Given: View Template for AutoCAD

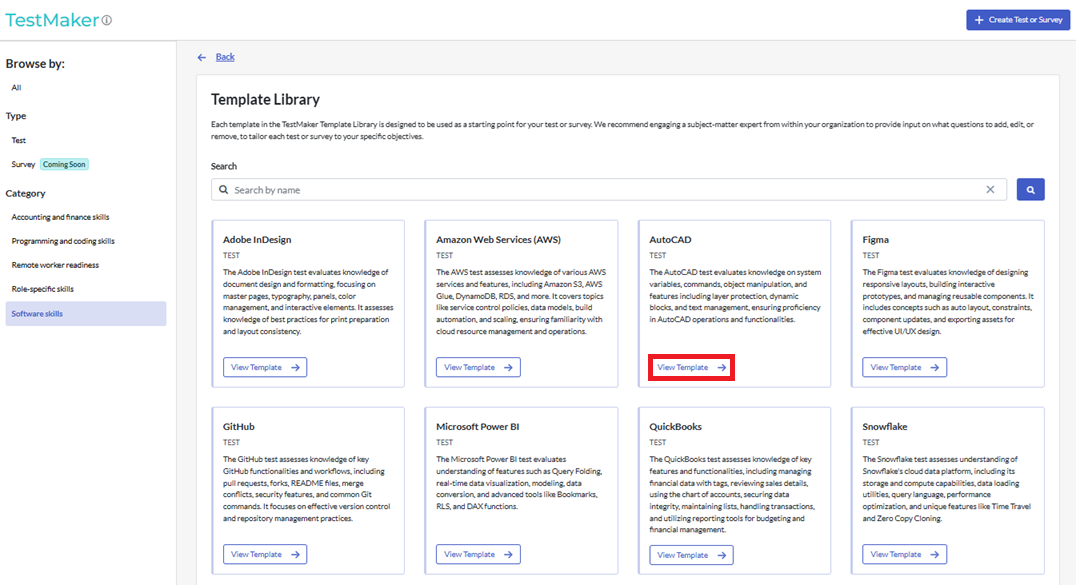Looking at the screenshot, I should [x=691, y=367].
